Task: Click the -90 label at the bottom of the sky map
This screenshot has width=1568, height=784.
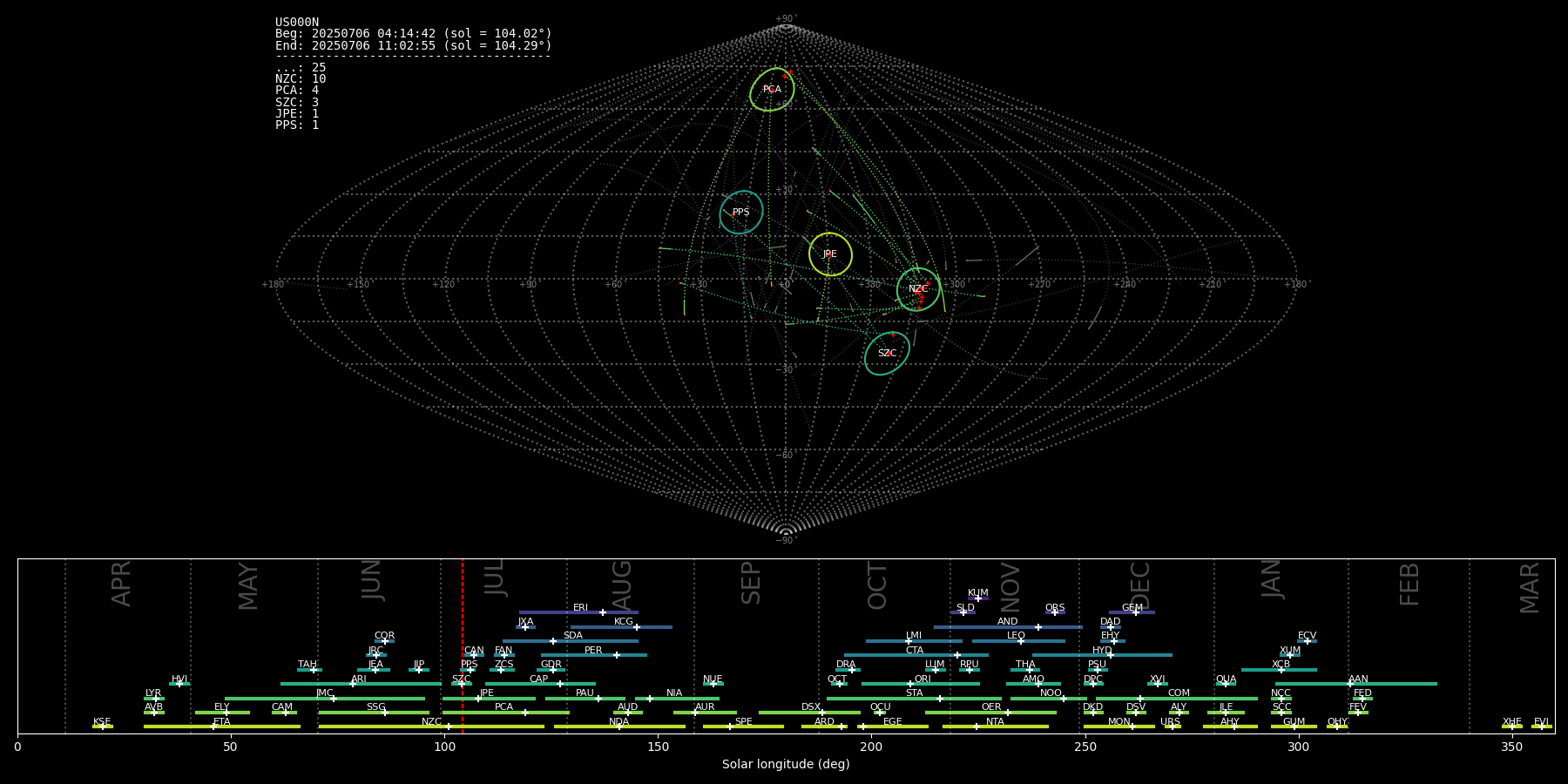Action: pyautogui.click(x=786, y=540)
